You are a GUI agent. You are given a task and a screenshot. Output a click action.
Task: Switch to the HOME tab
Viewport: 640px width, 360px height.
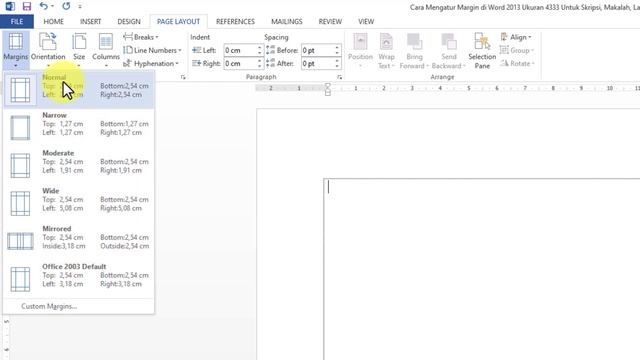53,22
